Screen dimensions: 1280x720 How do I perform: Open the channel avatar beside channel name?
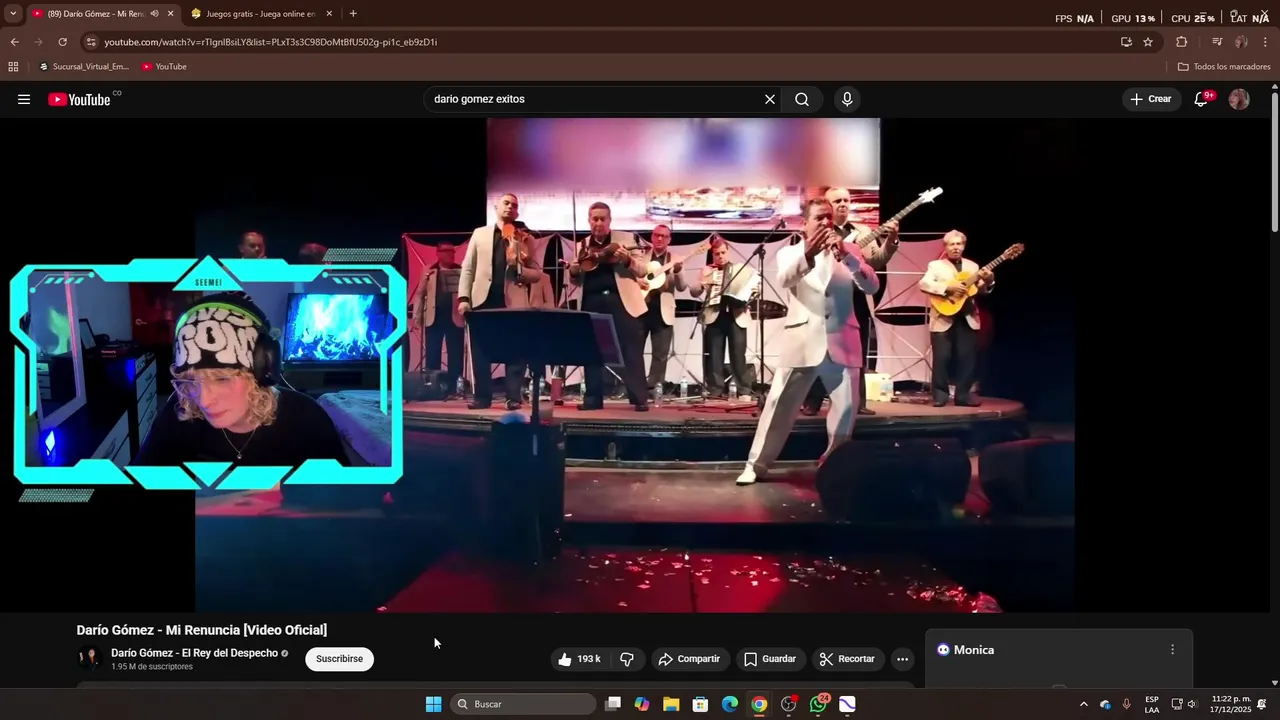click(x=90, y=658)
